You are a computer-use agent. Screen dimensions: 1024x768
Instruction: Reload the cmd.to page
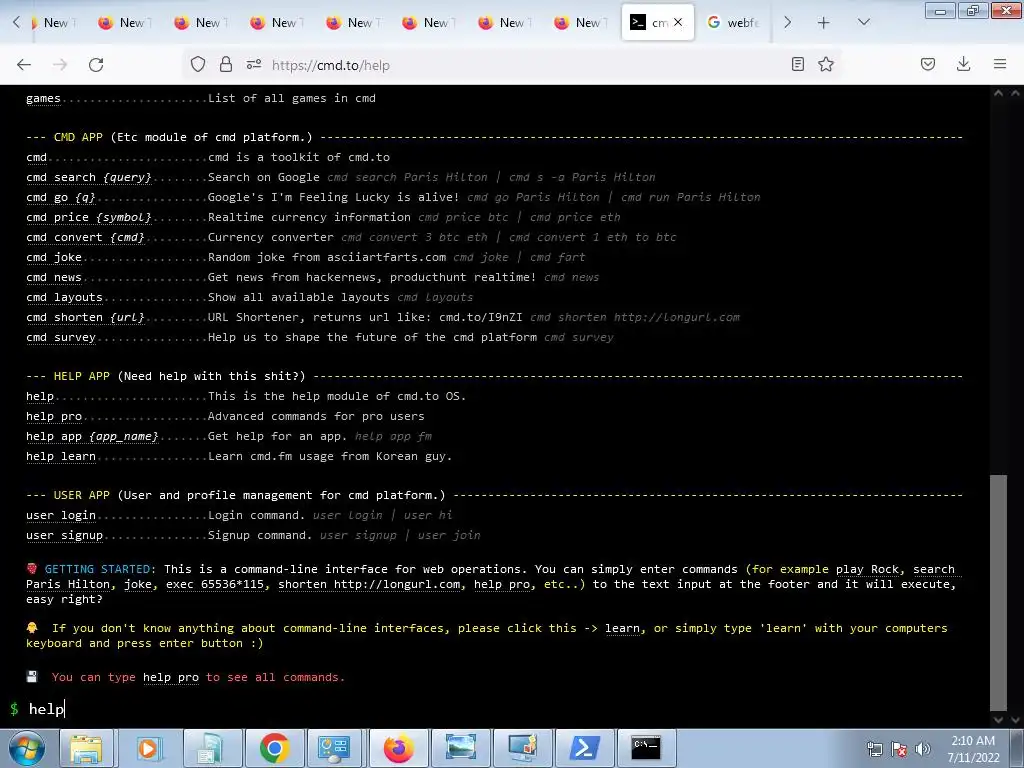coord(96,65)
